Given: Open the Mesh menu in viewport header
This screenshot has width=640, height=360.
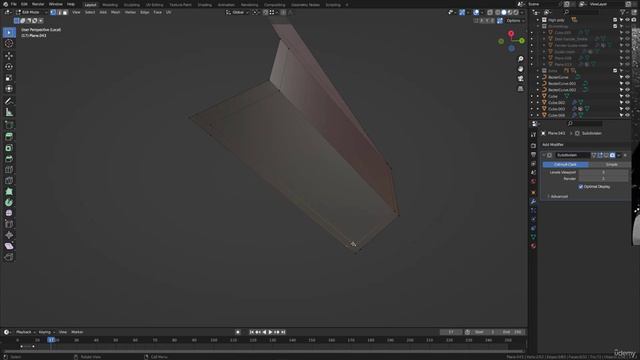Looking at the screenshot, I should point(116,12).
